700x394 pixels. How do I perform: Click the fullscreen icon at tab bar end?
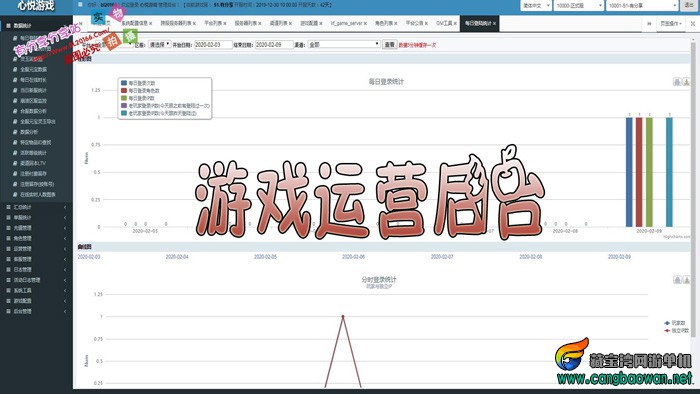[x=693, y=23]
